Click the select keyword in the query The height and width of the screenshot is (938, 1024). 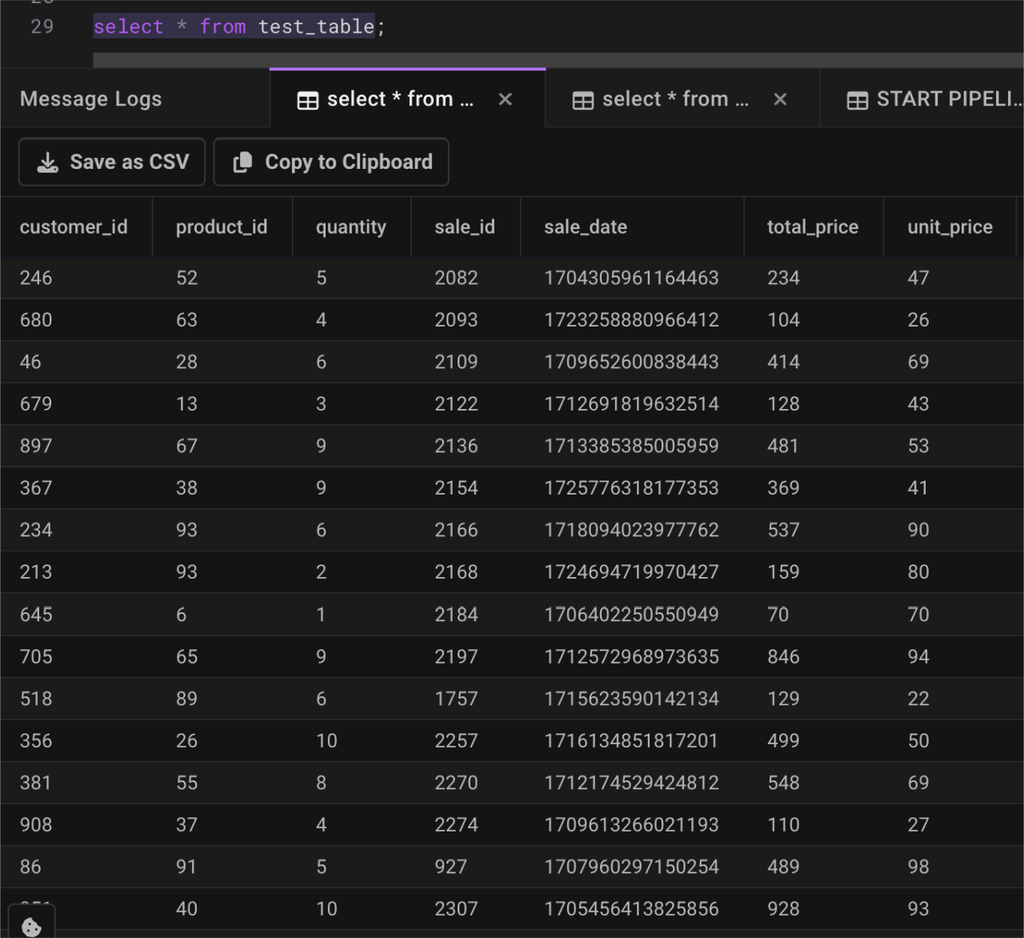[x=128, y=26]
